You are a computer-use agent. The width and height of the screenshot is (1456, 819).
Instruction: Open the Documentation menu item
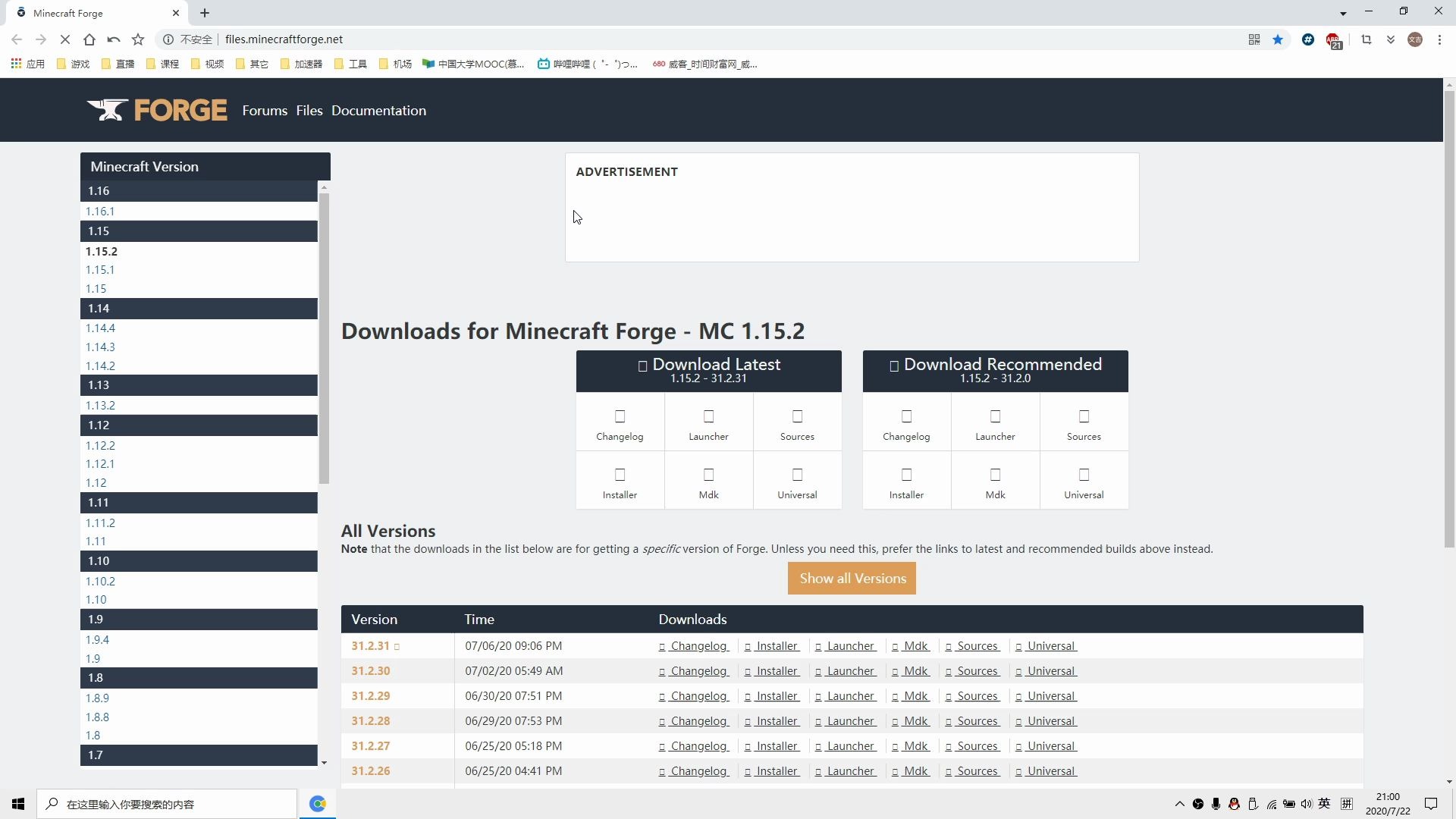[x=378, y=111]
